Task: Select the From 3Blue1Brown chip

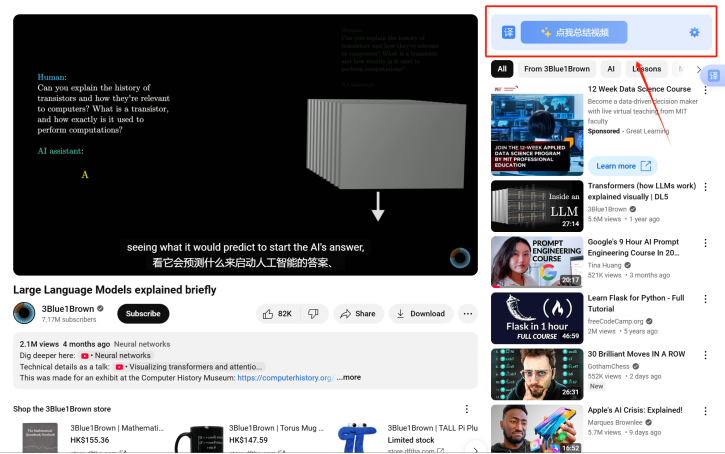Action: click(557, 69)
